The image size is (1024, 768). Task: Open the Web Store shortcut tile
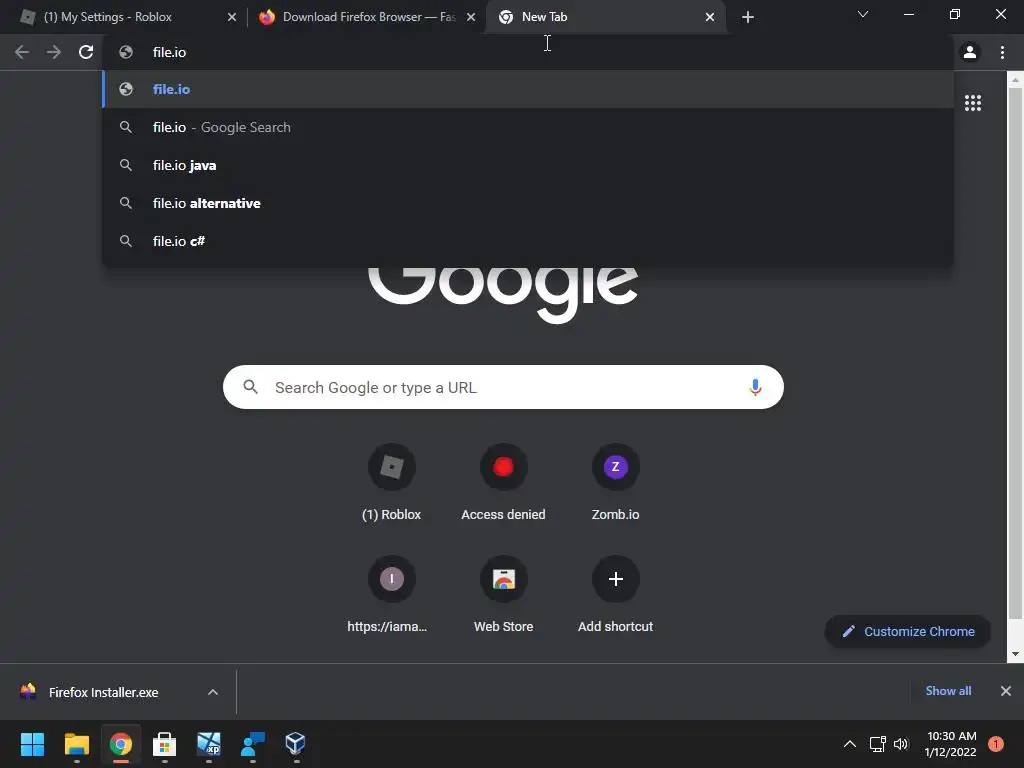(x=504, y=596)
